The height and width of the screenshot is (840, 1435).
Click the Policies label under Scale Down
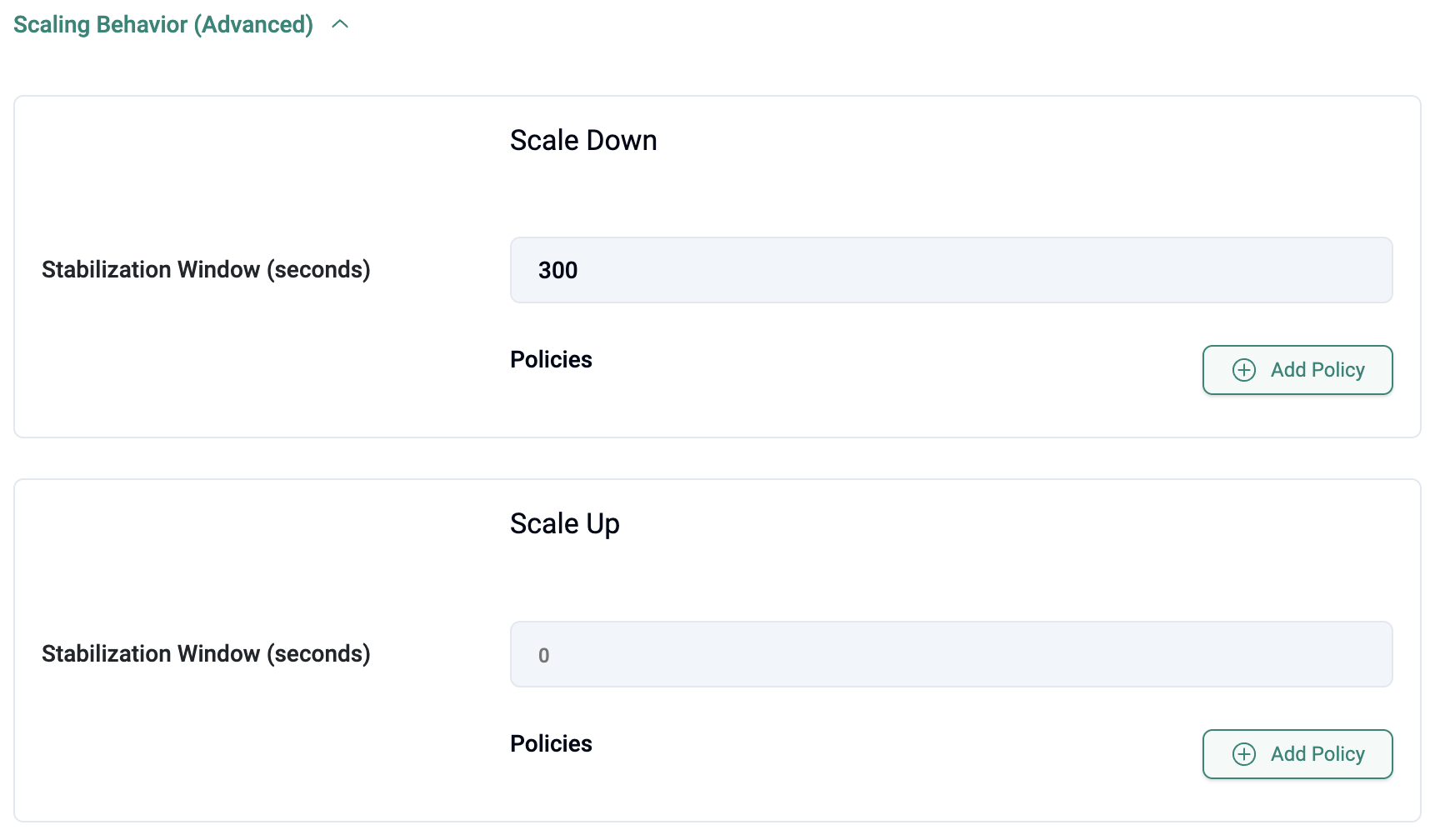coord(551,360)
